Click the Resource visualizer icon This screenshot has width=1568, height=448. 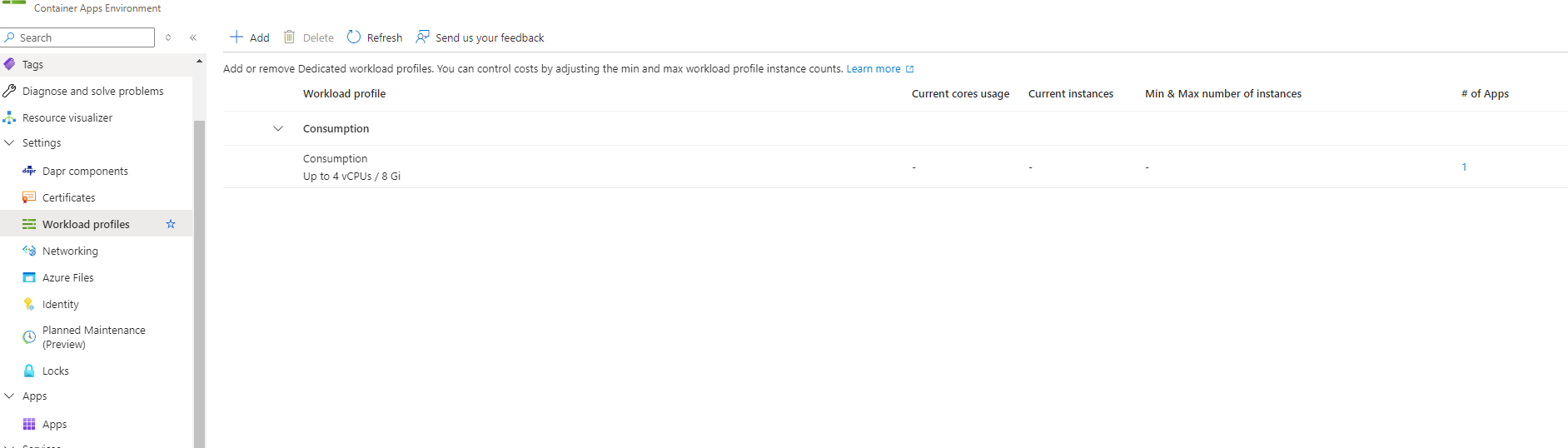click(9, 117)
